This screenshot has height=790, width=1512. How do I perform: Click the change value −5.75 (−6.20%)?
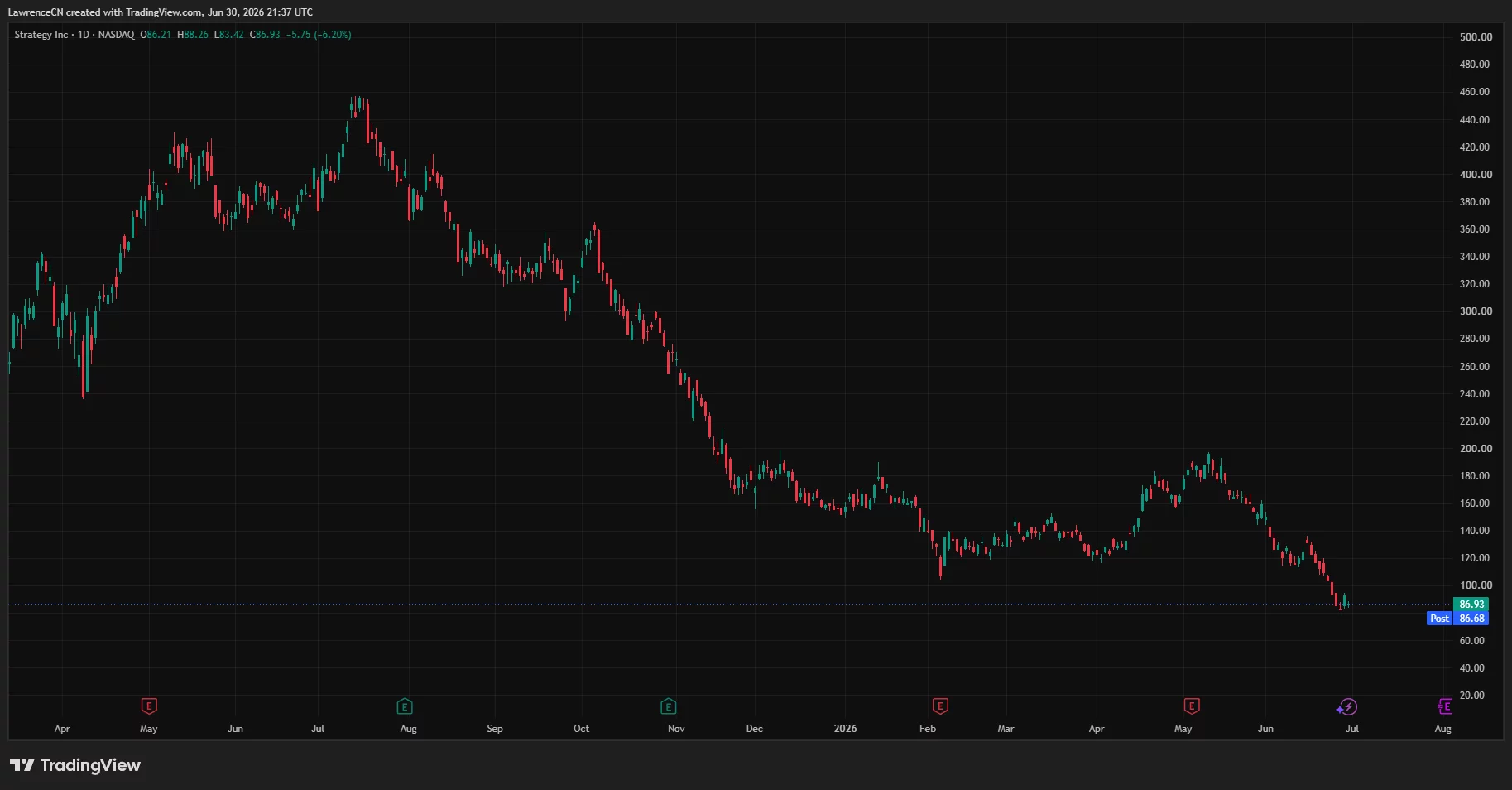[319, 35]
